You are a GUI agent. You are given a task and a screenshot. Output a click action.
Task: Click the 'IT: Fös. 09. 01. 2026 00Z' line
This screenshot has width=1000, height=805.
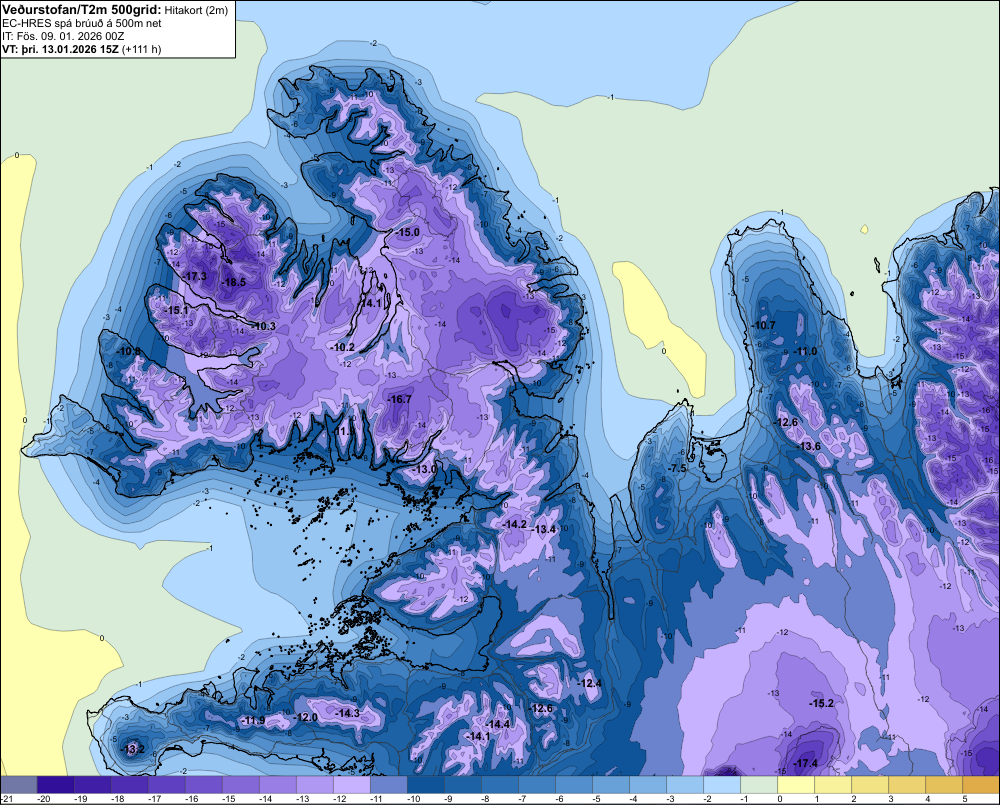click(63, 36)
